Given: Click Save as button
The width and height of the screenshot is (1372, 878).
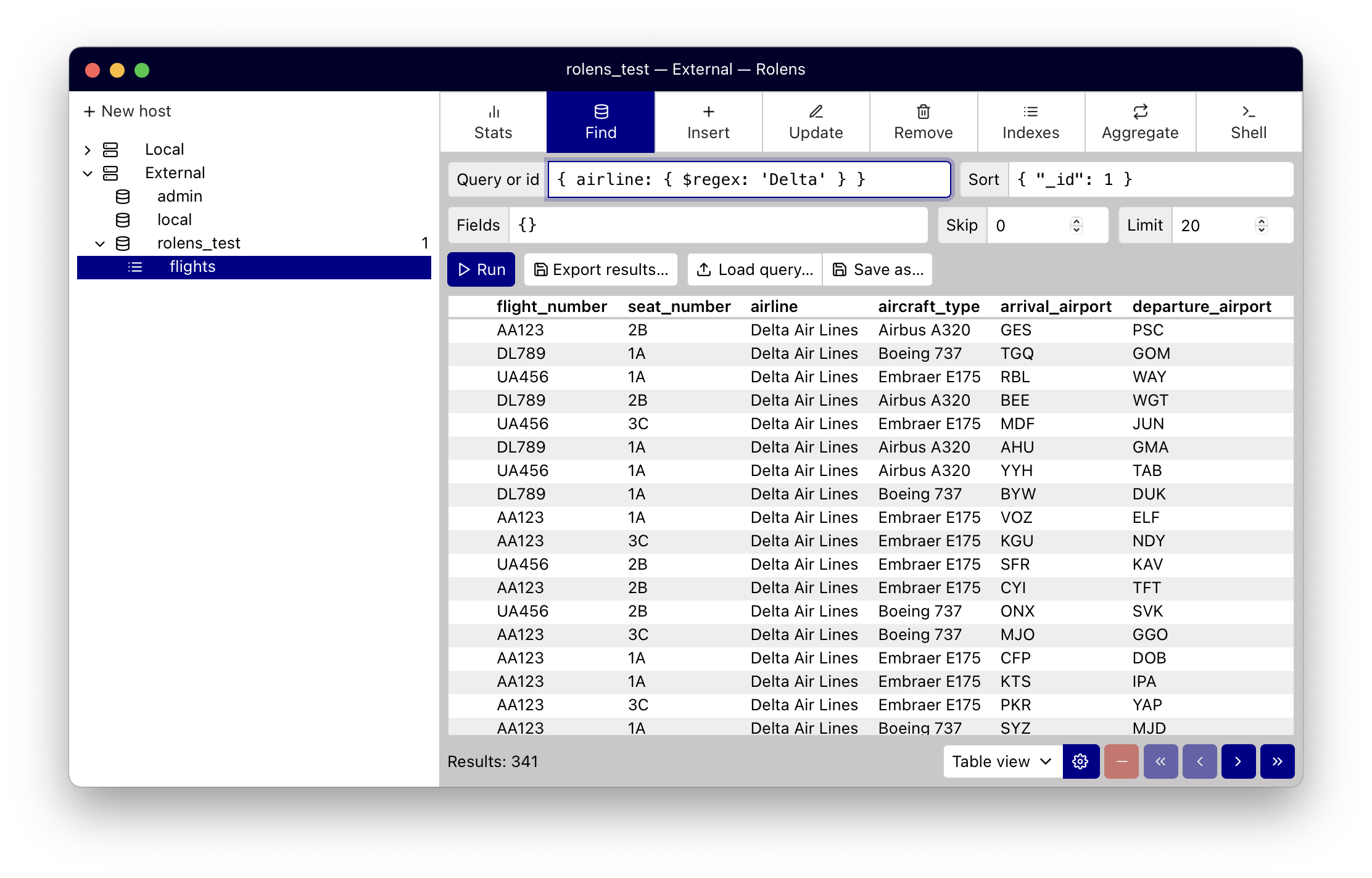Looking at the screenshot, I should (878, 269).
